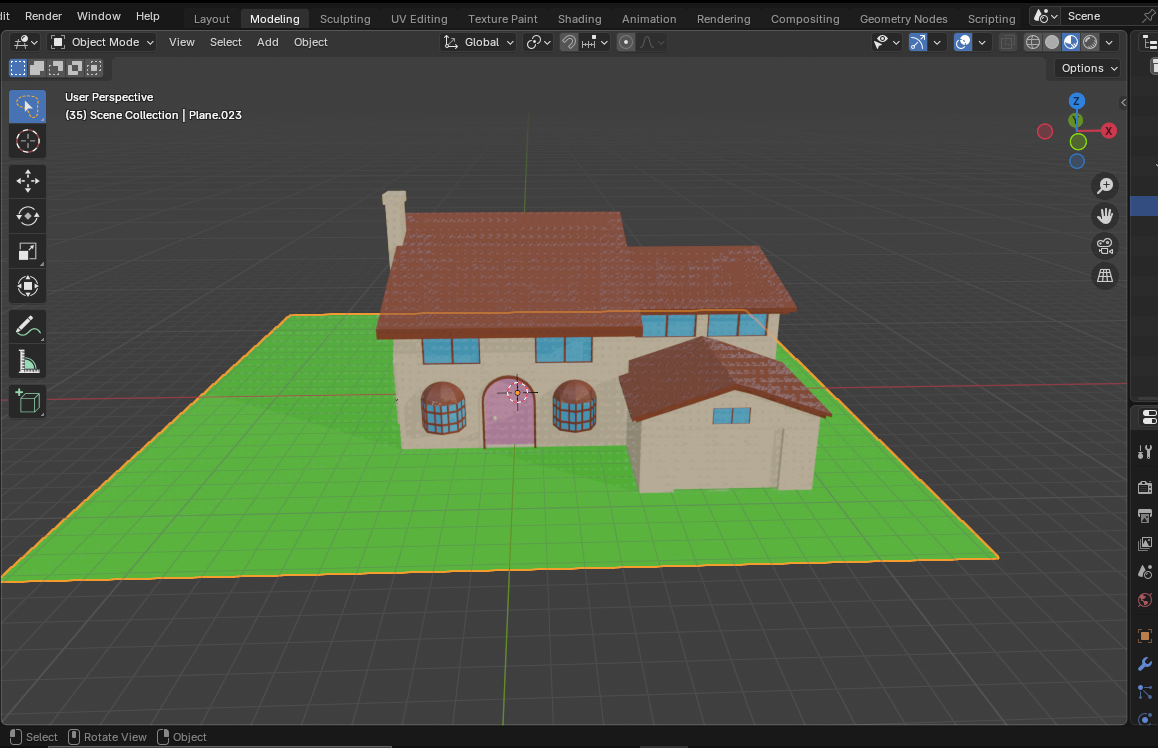
Task: Open the Tool properties tab icon
Action: (x=1145, y=452)
